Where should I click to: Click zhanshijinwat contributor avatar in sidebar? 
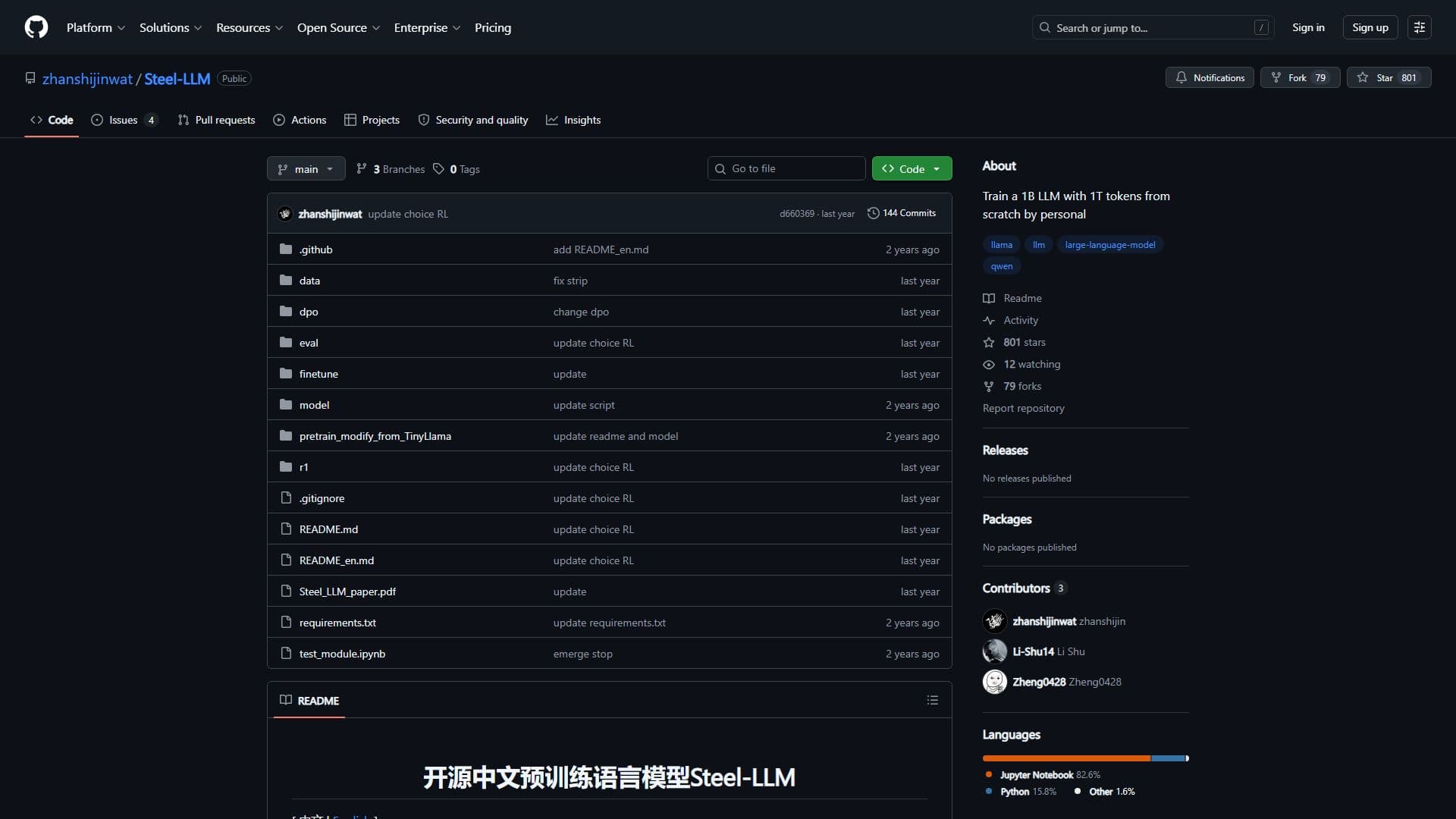click(x=995, y=621)
